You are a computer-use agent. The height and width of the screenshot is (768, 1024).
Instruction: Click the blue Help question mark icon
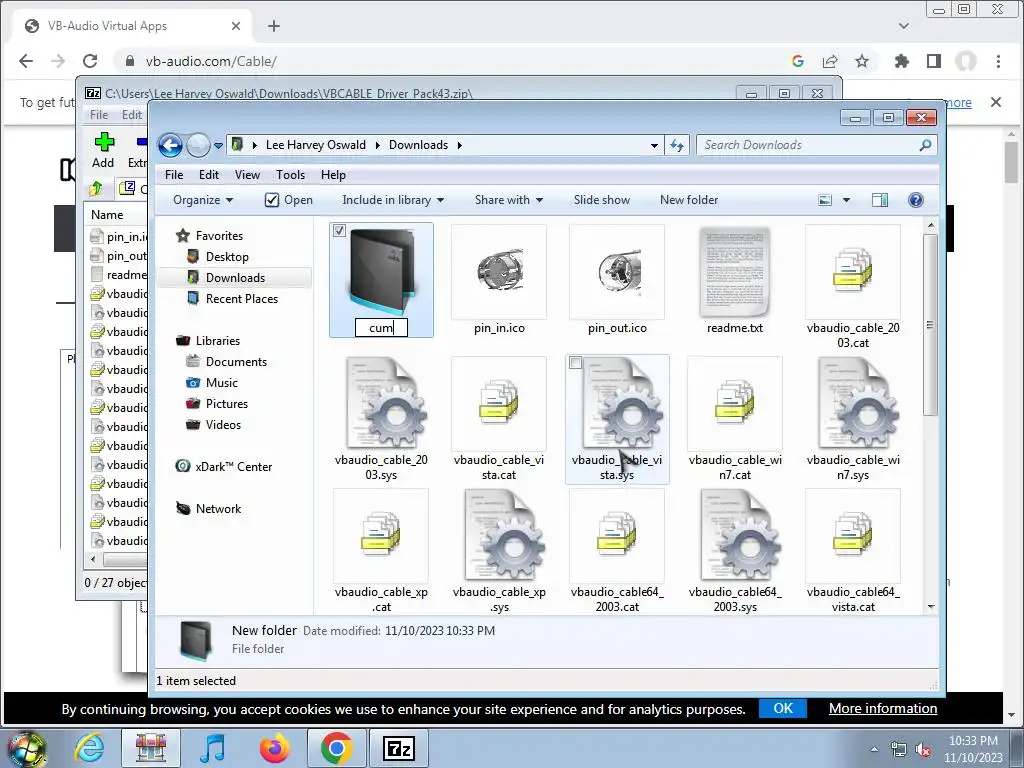[916, 200]
